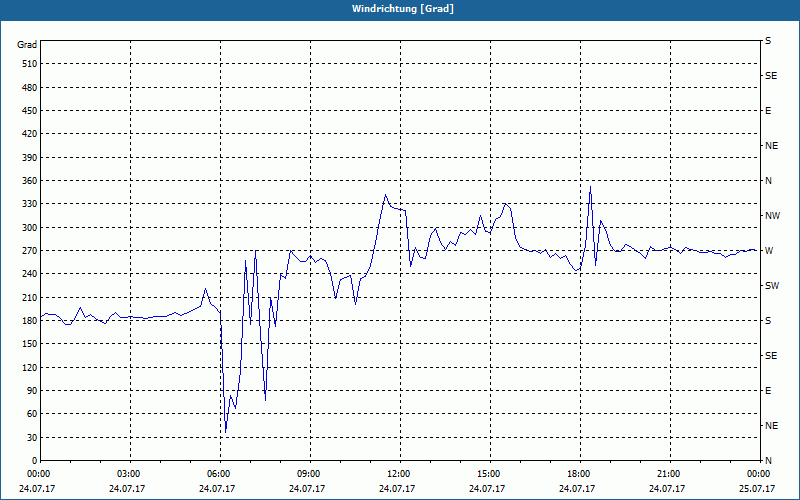
Task: Click the NW compass label on right axis
Action: pos(772,216)
